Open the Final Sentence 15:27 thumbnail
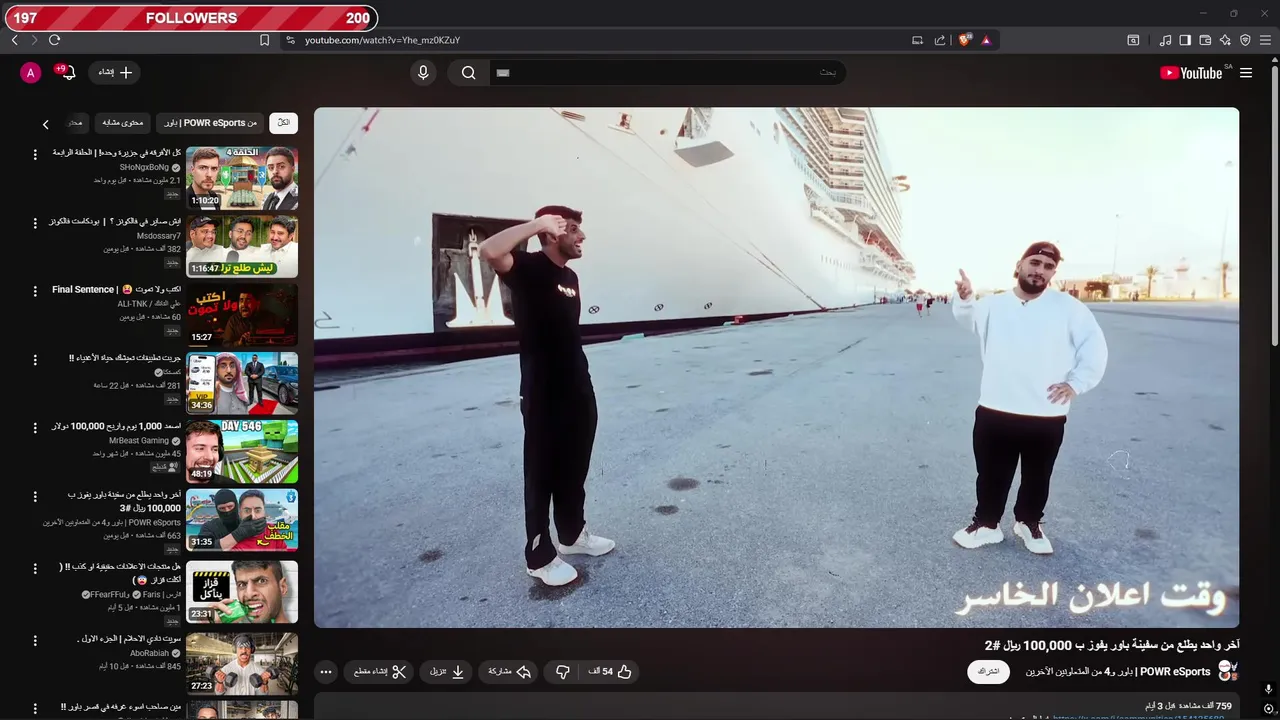The height and width of the screenshot is (720, 1280). coord(242,314)
